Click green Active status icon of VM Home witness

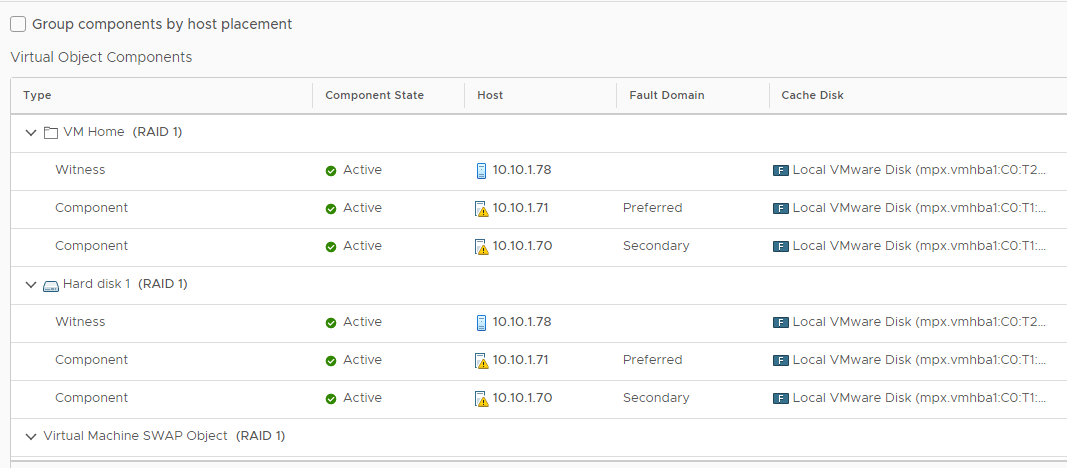(331, 170)
